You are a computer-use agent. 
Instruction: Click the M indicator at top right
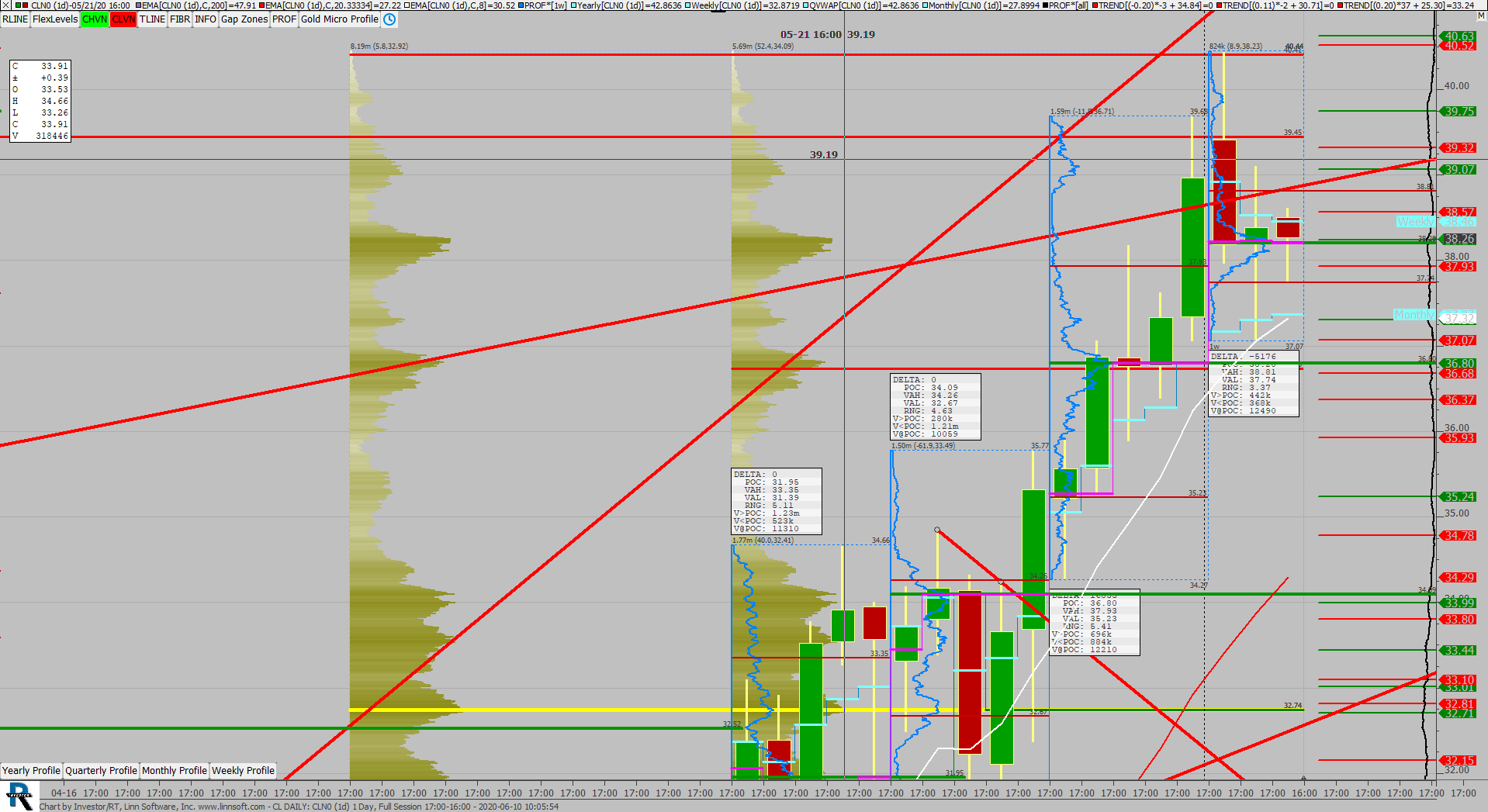coord(1480,16)
